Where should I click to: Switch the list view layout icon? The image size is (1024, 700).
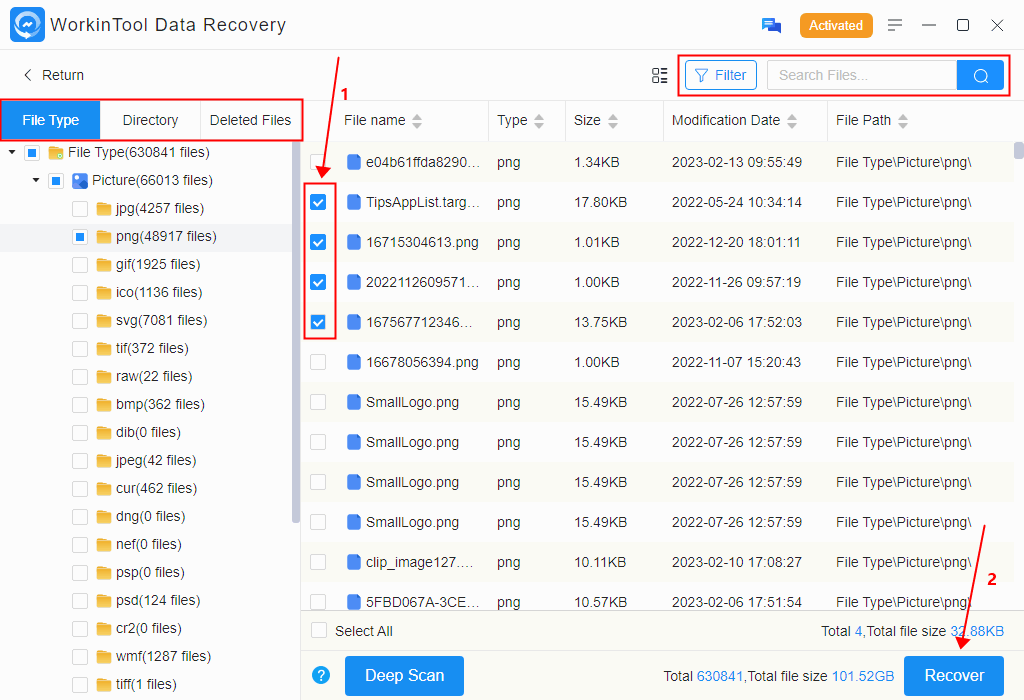(x=659, y=75)
